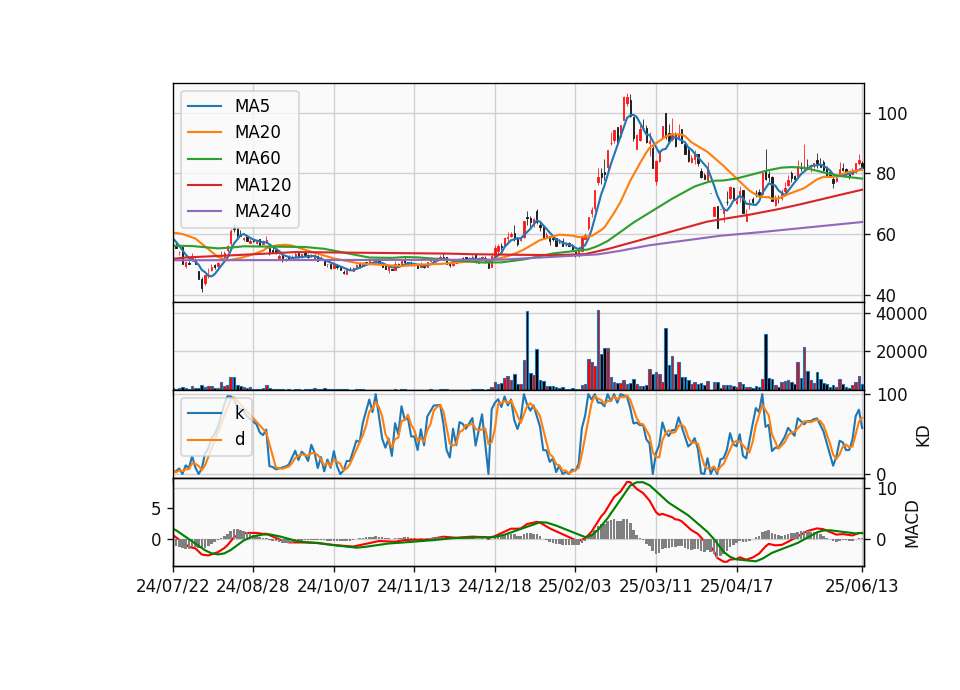Click the volume axis label 20000

pos(902,352)
